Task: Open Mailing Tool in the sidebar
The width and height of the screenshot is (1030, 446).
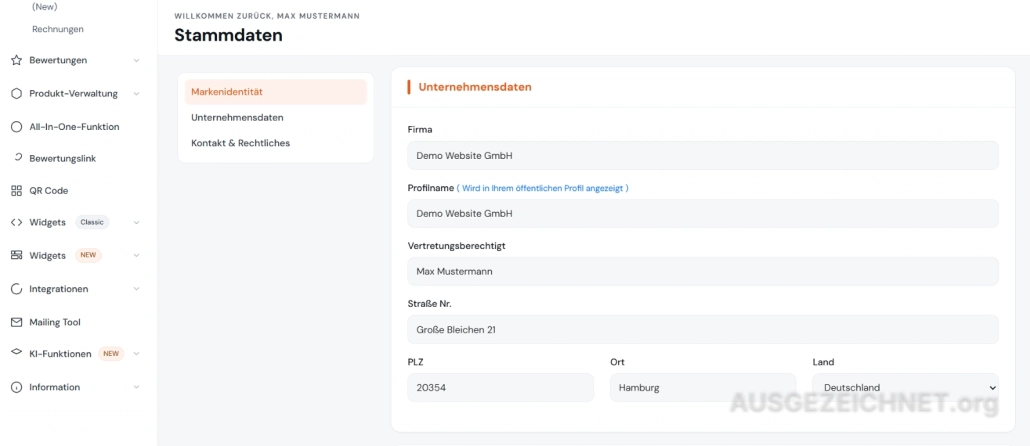Action: pos(55,323)
